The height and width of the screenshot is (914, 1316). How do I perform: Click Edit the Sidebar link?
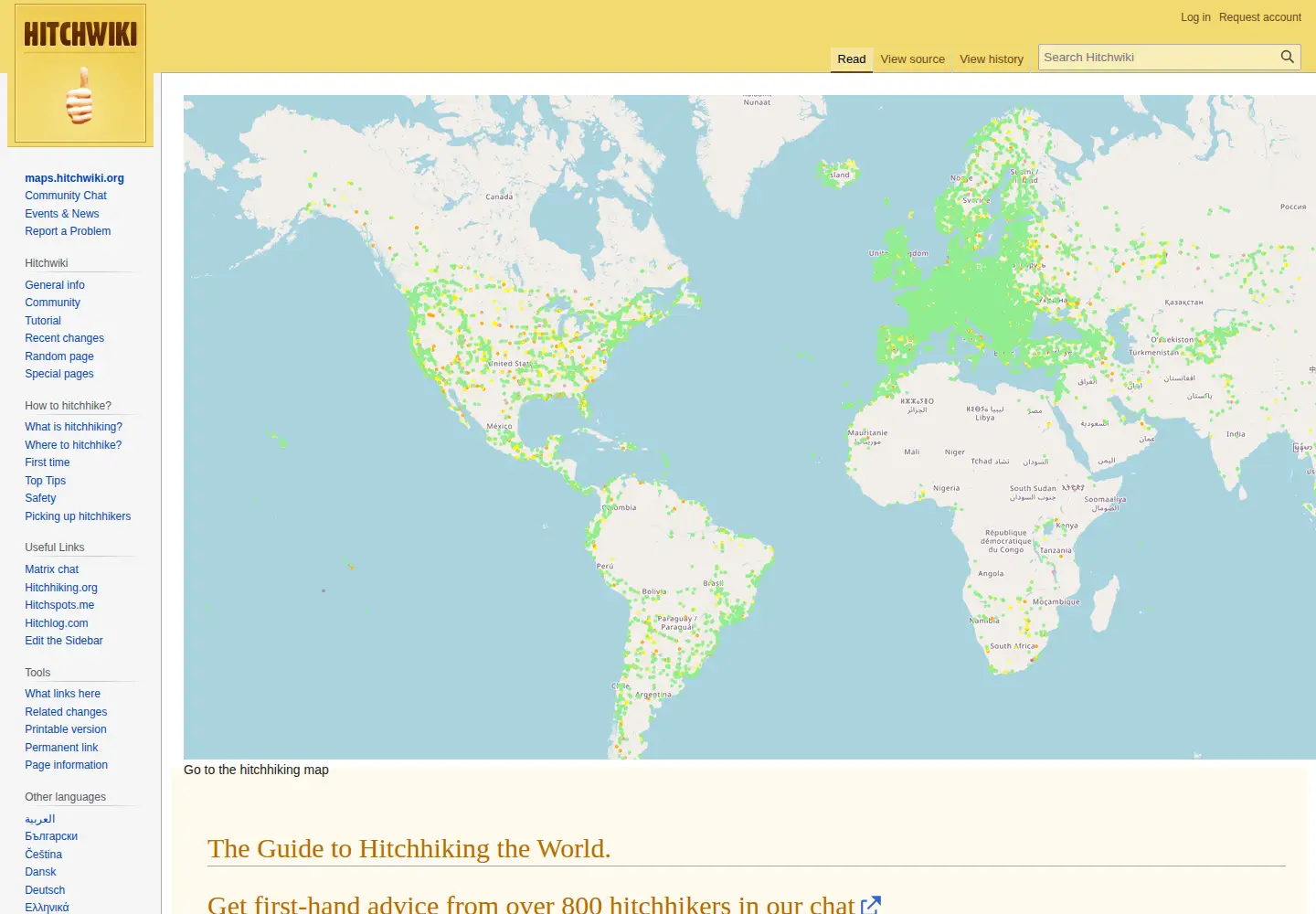pyautogui.click(x=64, y=641)
